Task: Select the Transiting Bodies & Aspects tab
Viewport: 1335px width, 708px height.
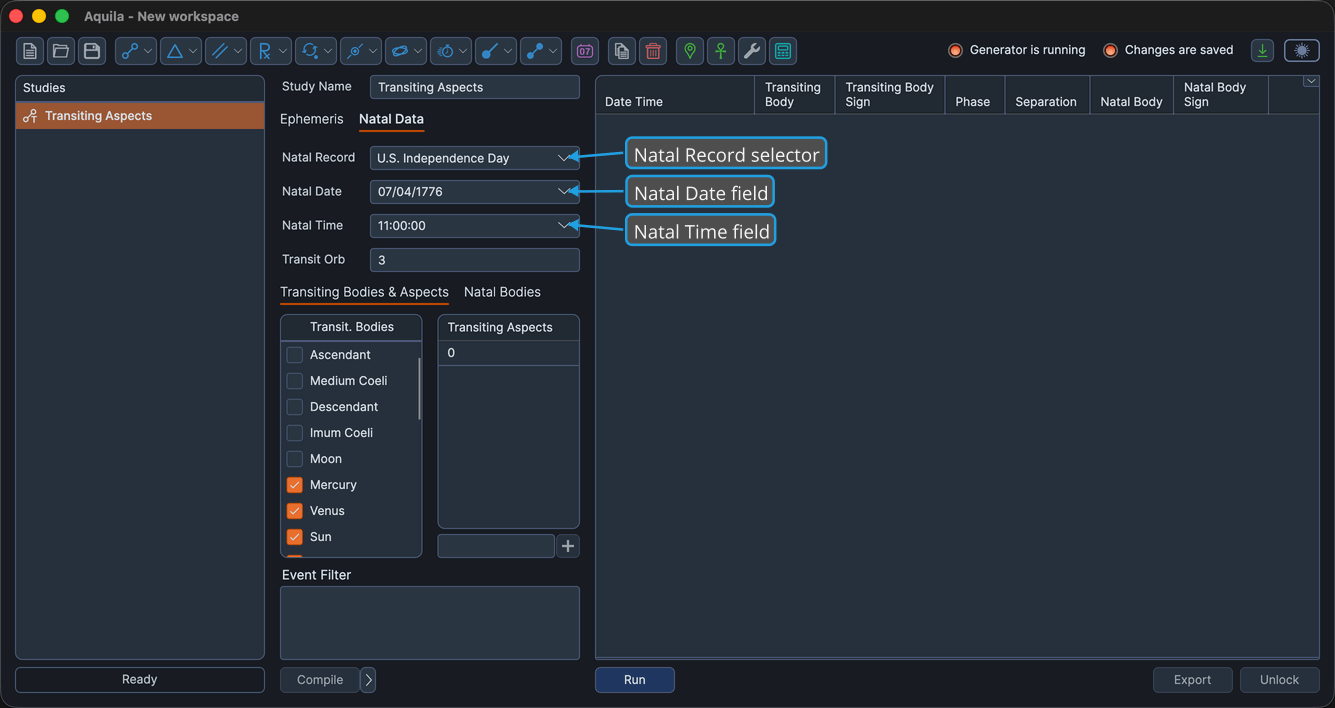Action: pos(364,292)
